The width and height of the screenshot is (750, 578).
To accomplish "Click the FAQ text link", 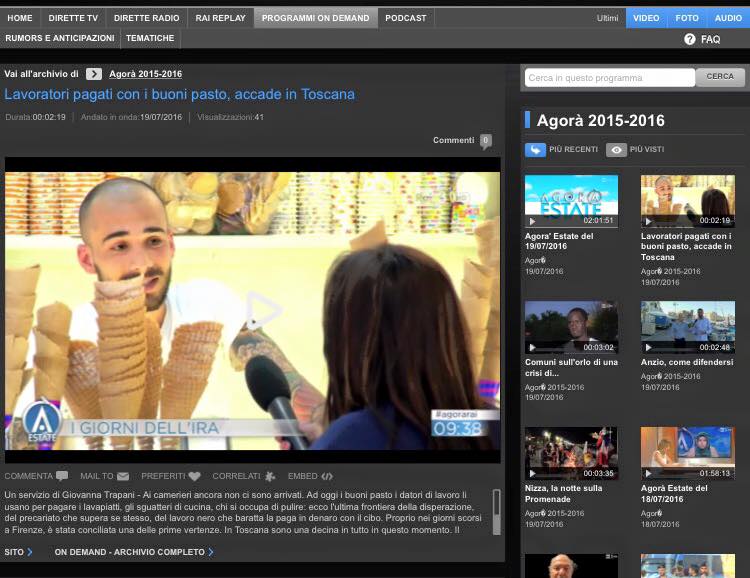I will (x=710, y=40).
